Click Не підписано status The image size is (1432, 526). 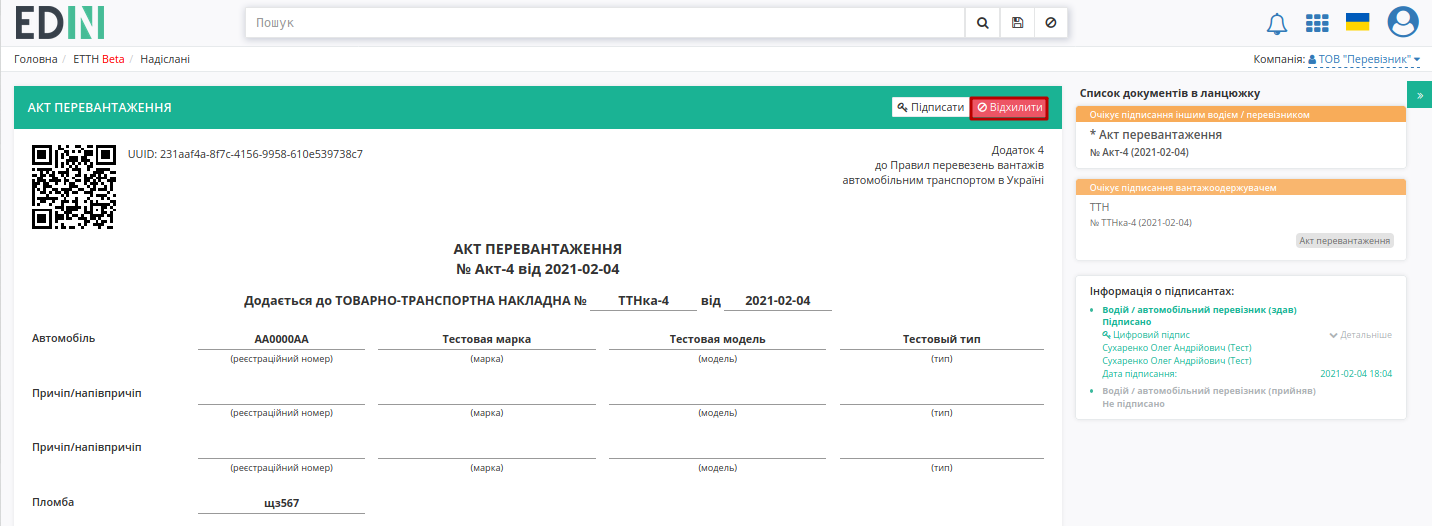click(1133, 404)
